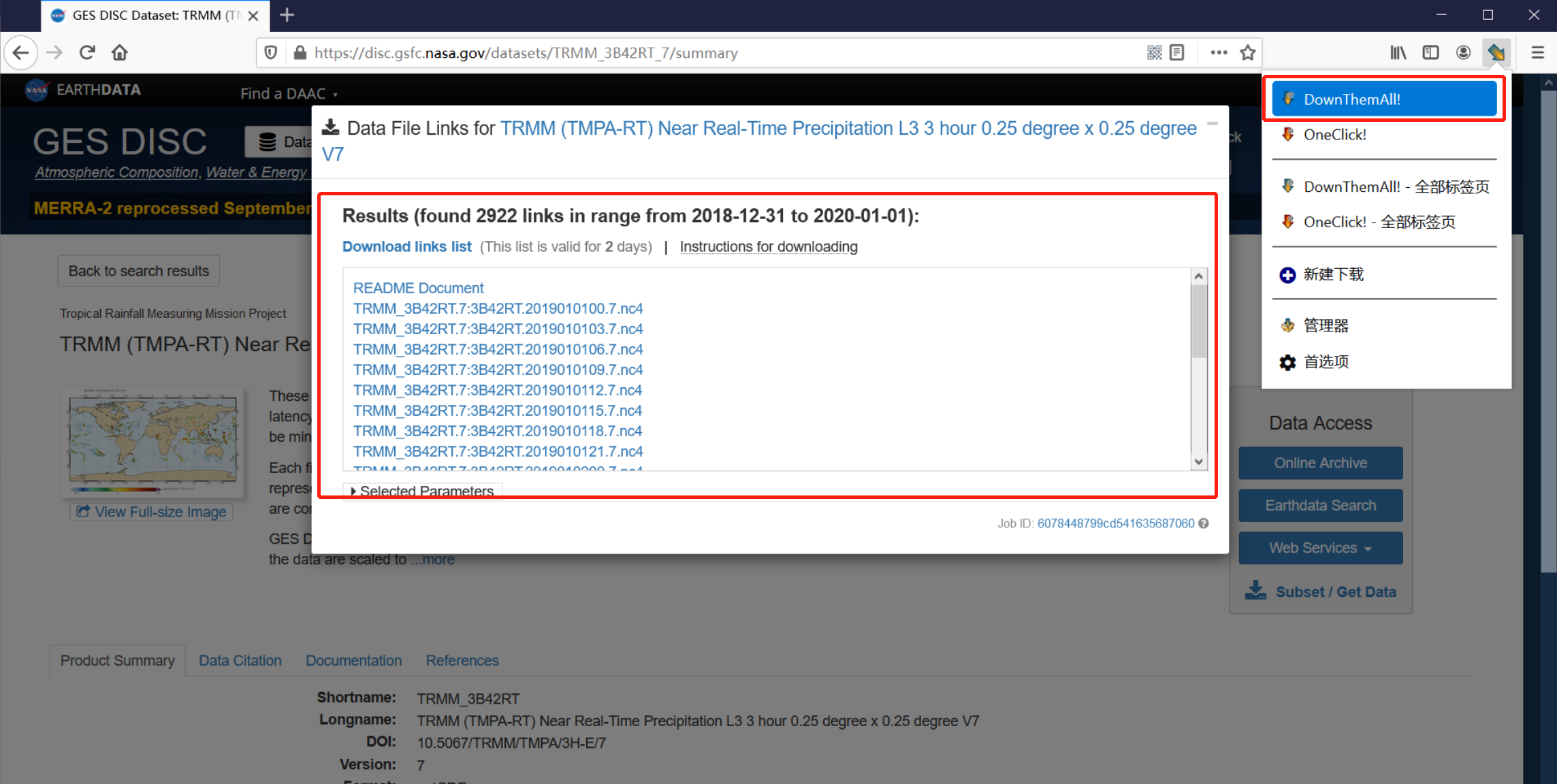This screenshot has width=1557, height=784.
Task: Open Firefox library icon
Action: click(1398, 52)
